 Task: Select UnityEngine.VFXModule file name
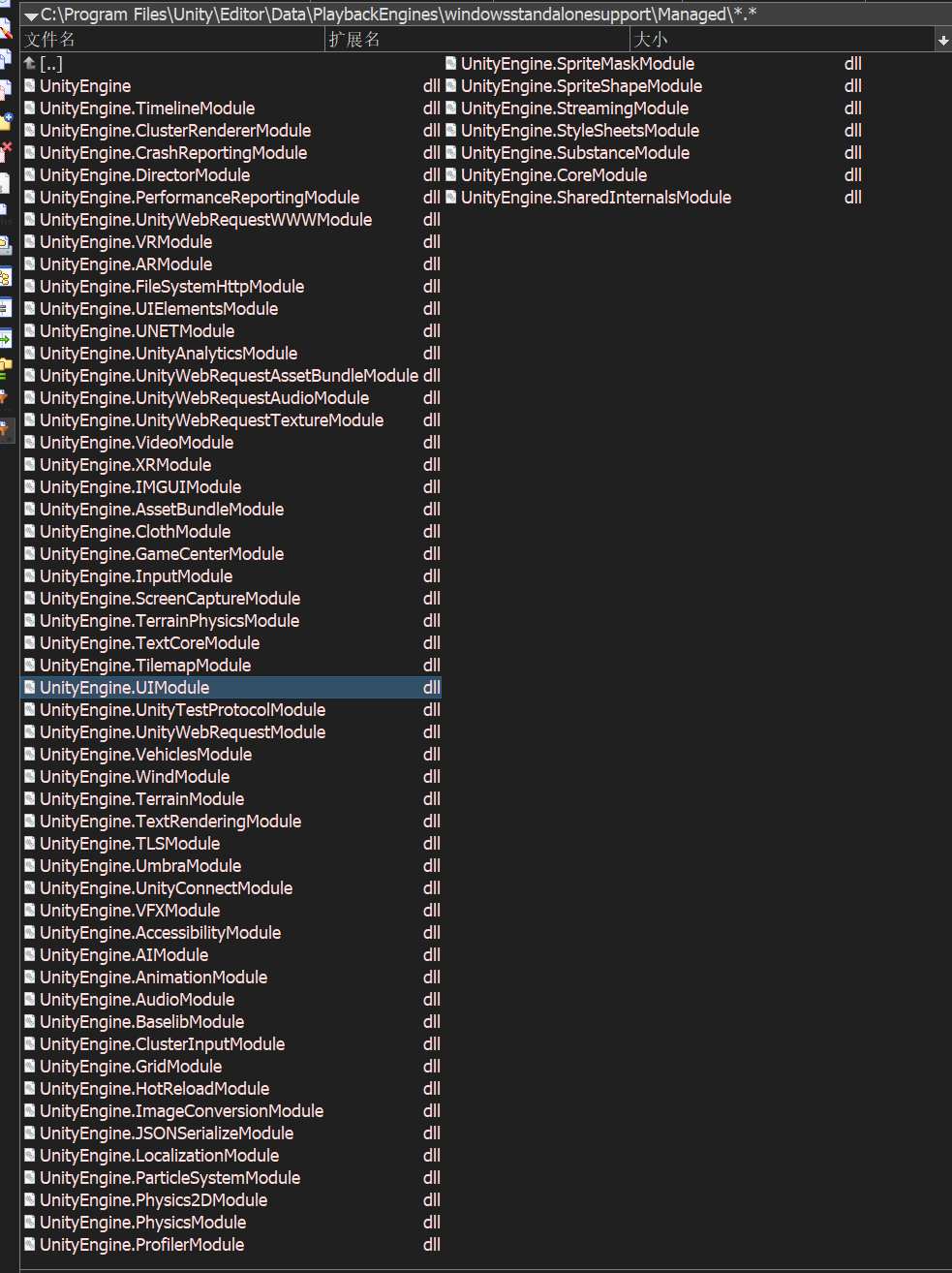(130, 911)
